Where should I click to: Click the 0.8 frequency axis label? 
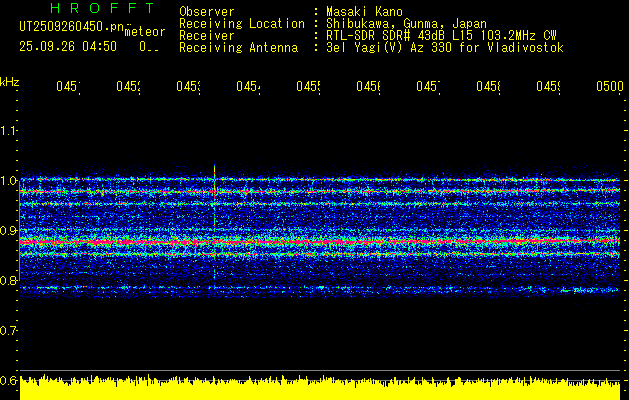click(x=8, y=280)
